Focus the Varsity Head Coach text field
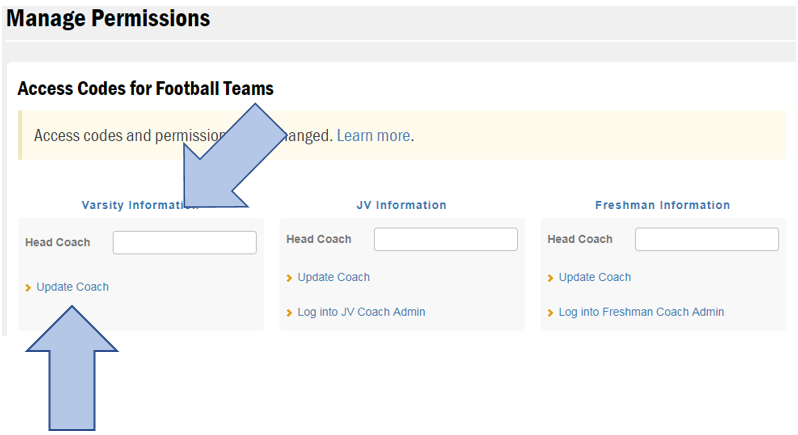The image size is (798, 435). click(x=184, y=242)
